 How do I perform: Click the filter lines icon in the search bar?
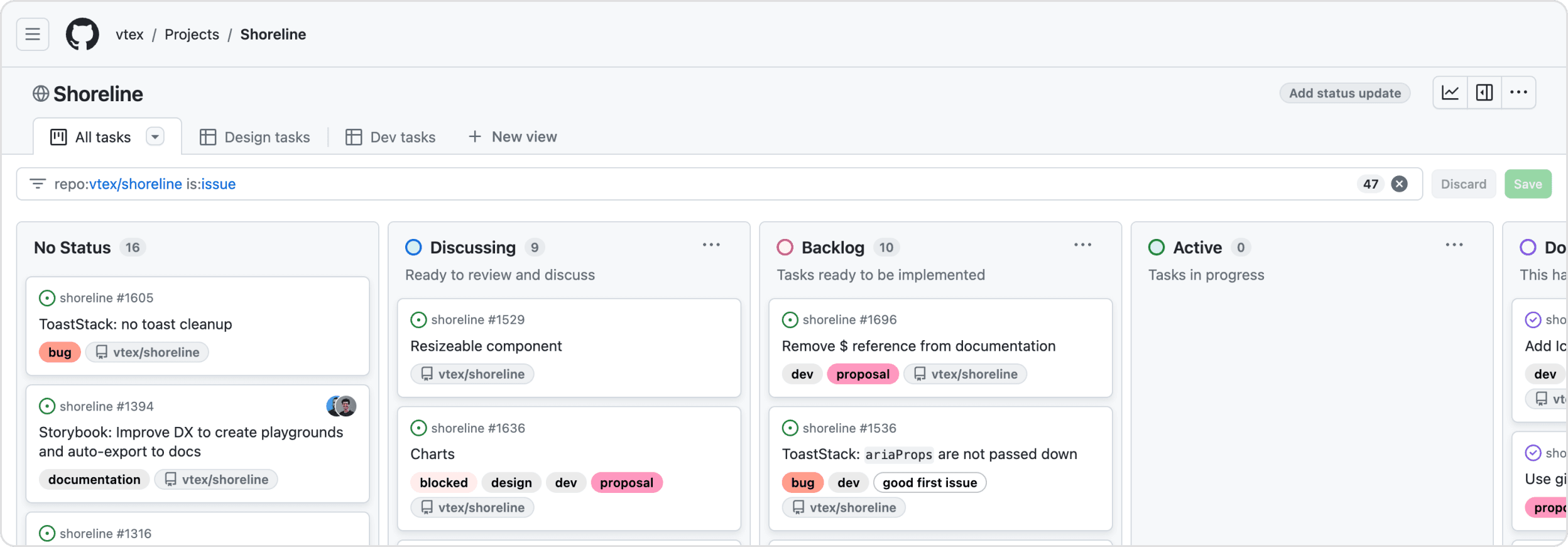pos(38,184)
